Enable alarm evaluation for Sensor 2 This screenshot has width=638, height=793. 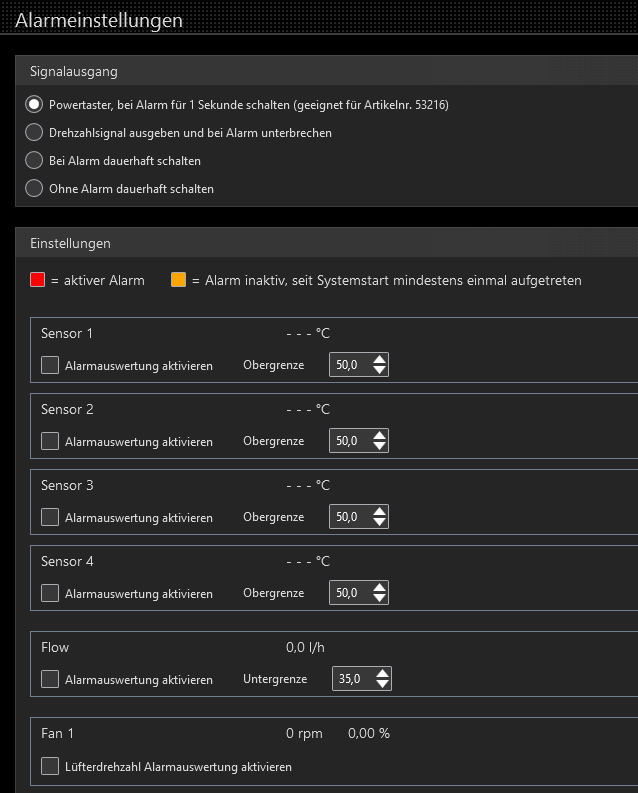point(50,441)
